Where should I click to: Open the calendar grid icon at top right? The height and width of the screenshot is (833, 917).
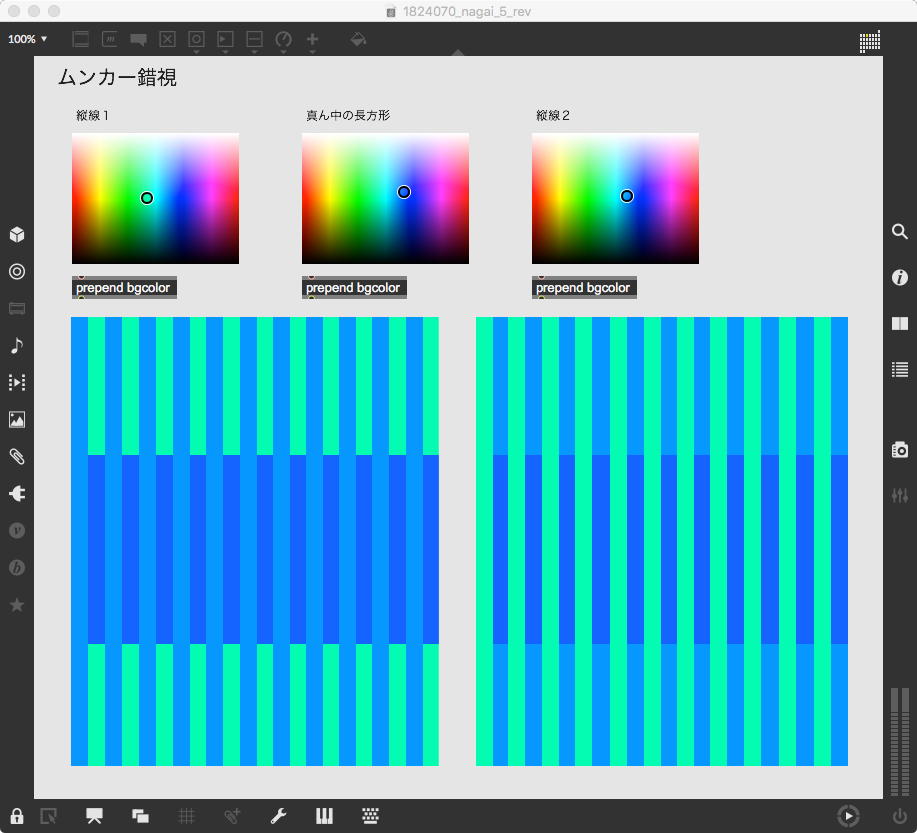pyautogui.click(x=870, y=42)
